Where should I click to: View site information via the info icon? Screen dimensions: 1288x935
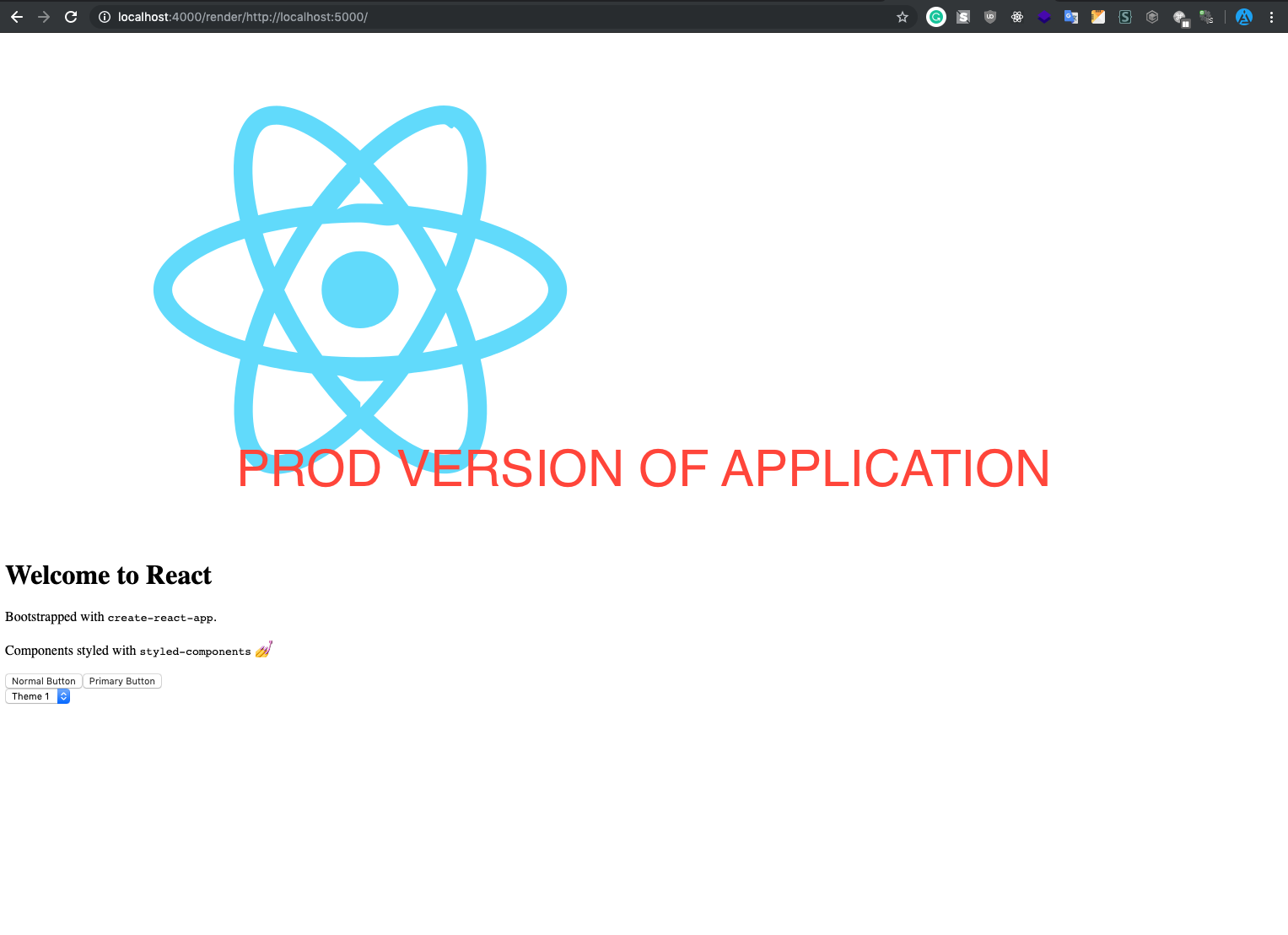coord(102,16)
